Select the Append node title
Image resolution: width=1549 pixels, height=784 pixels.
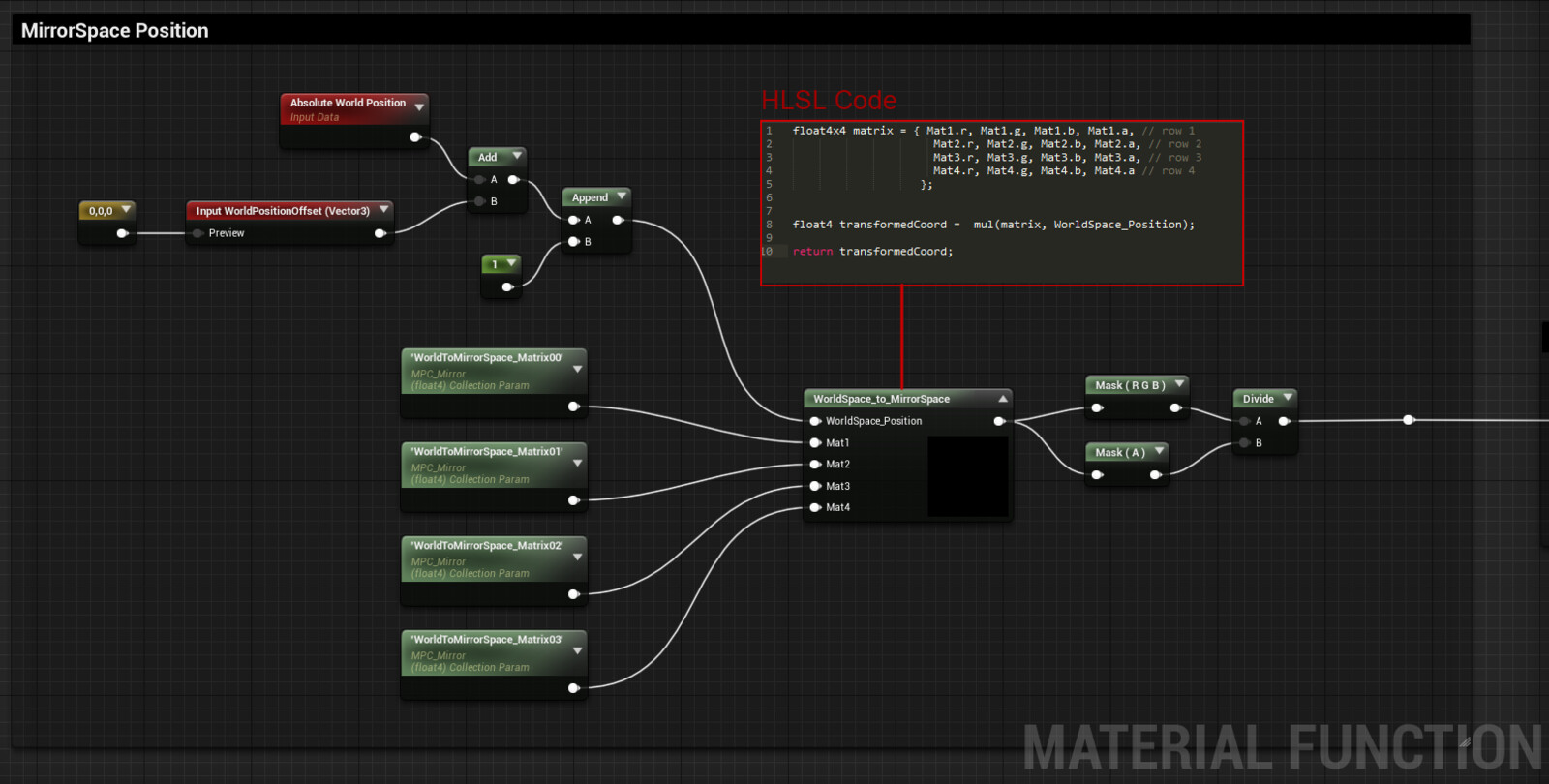[x=590, y=197]
